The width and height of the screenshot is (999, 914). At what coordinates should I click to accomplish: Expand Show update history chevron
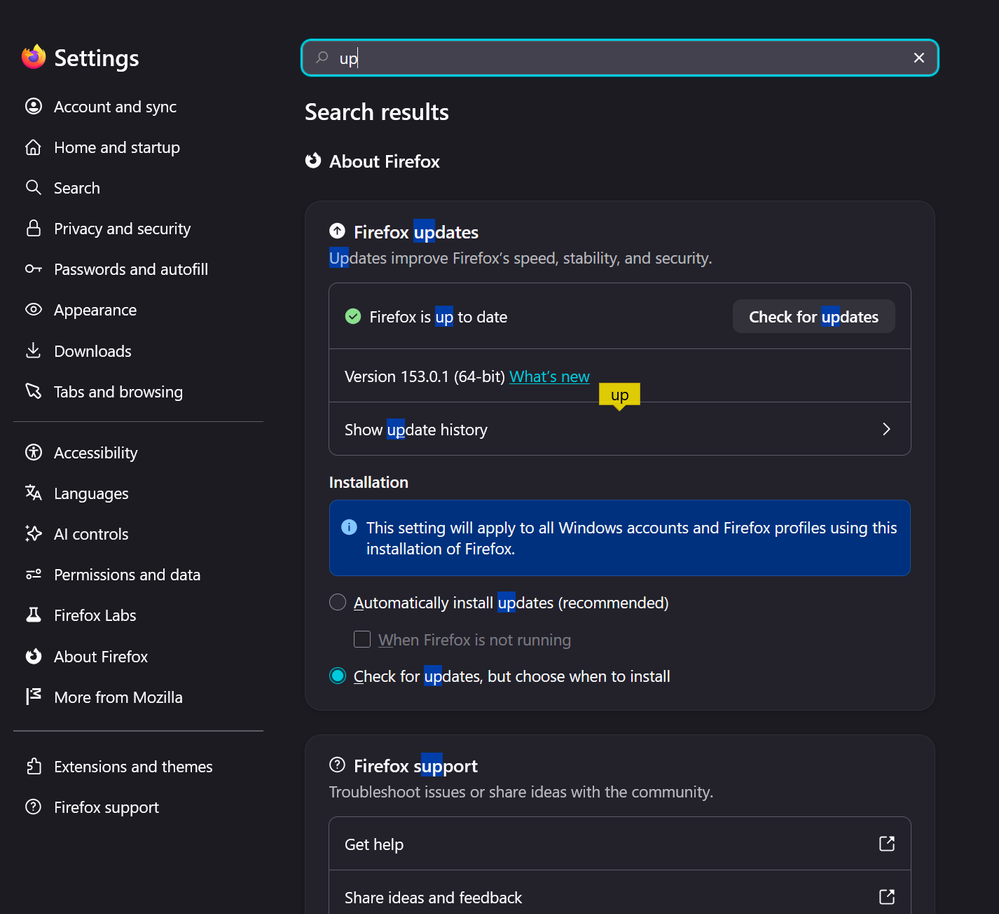coord(886,429)
